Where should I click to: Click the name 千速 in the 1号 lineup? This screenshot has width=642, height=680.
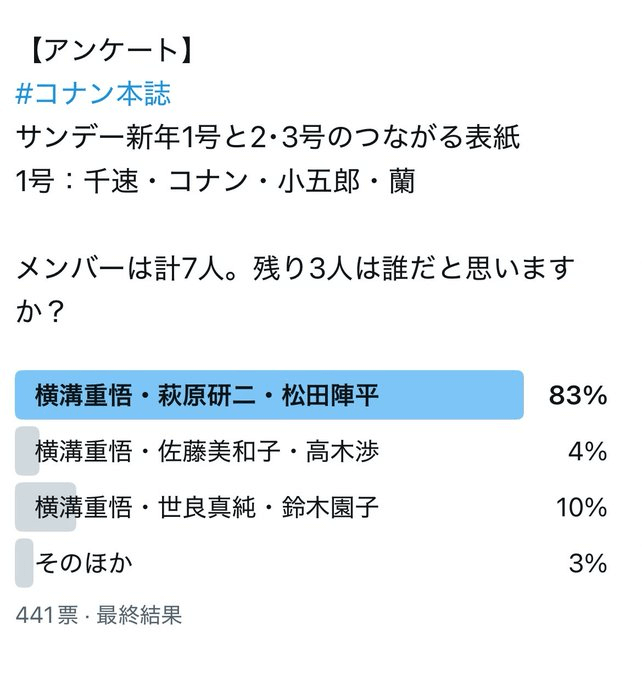coord(109,184)
